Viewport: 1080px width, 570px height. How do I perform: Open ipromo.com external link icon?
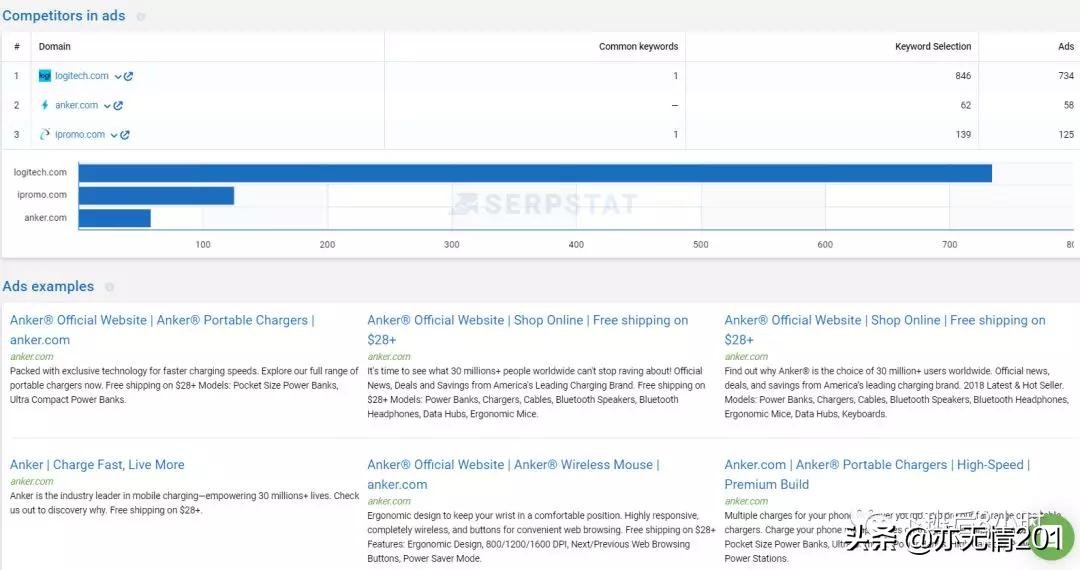(x=125, y=135)
